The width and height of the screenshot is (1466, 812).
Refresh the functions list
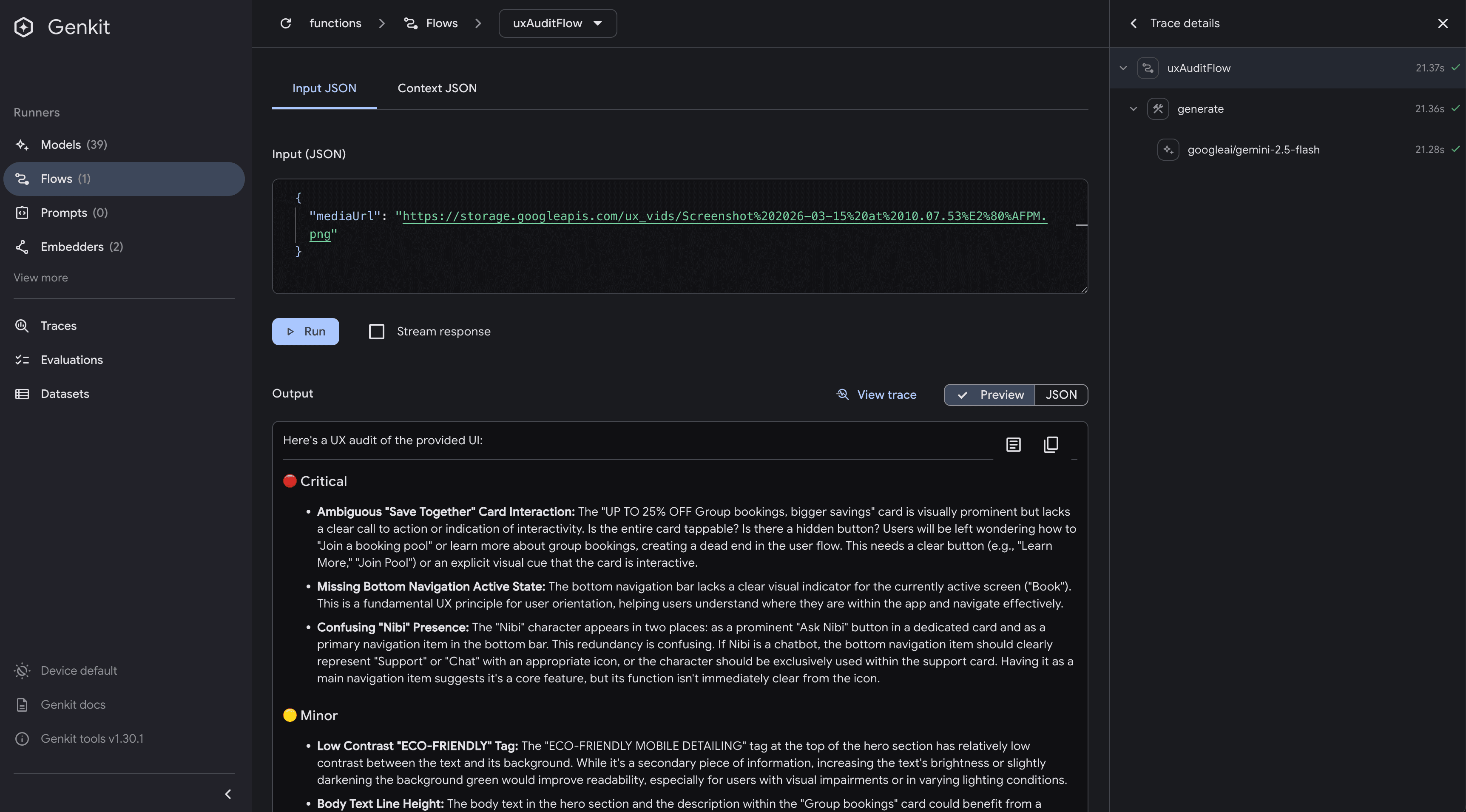[286, 23]
